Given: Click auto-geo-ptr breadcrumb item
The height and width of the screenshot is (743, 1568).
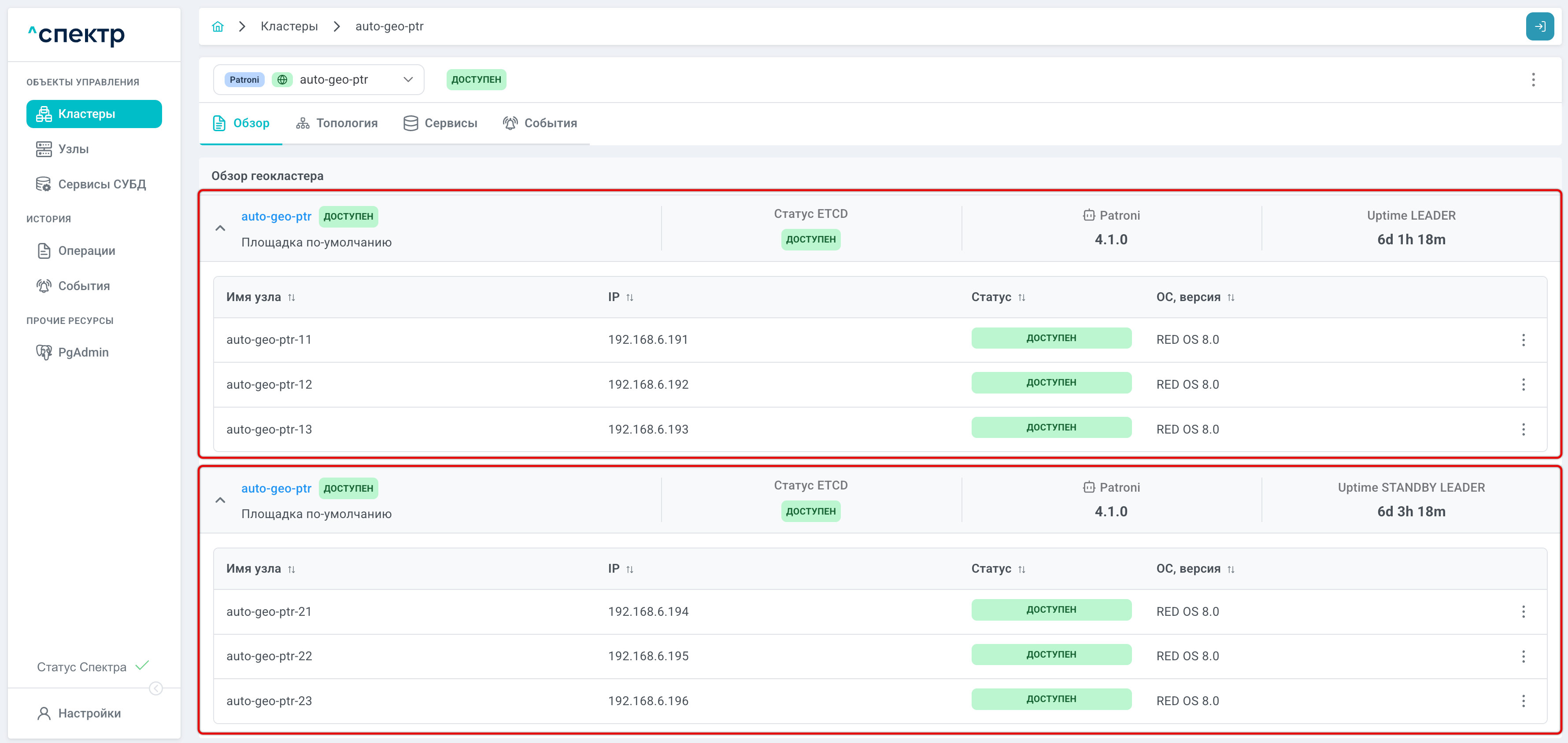Looking at the screenshot, I should click(x=389, y=26).
